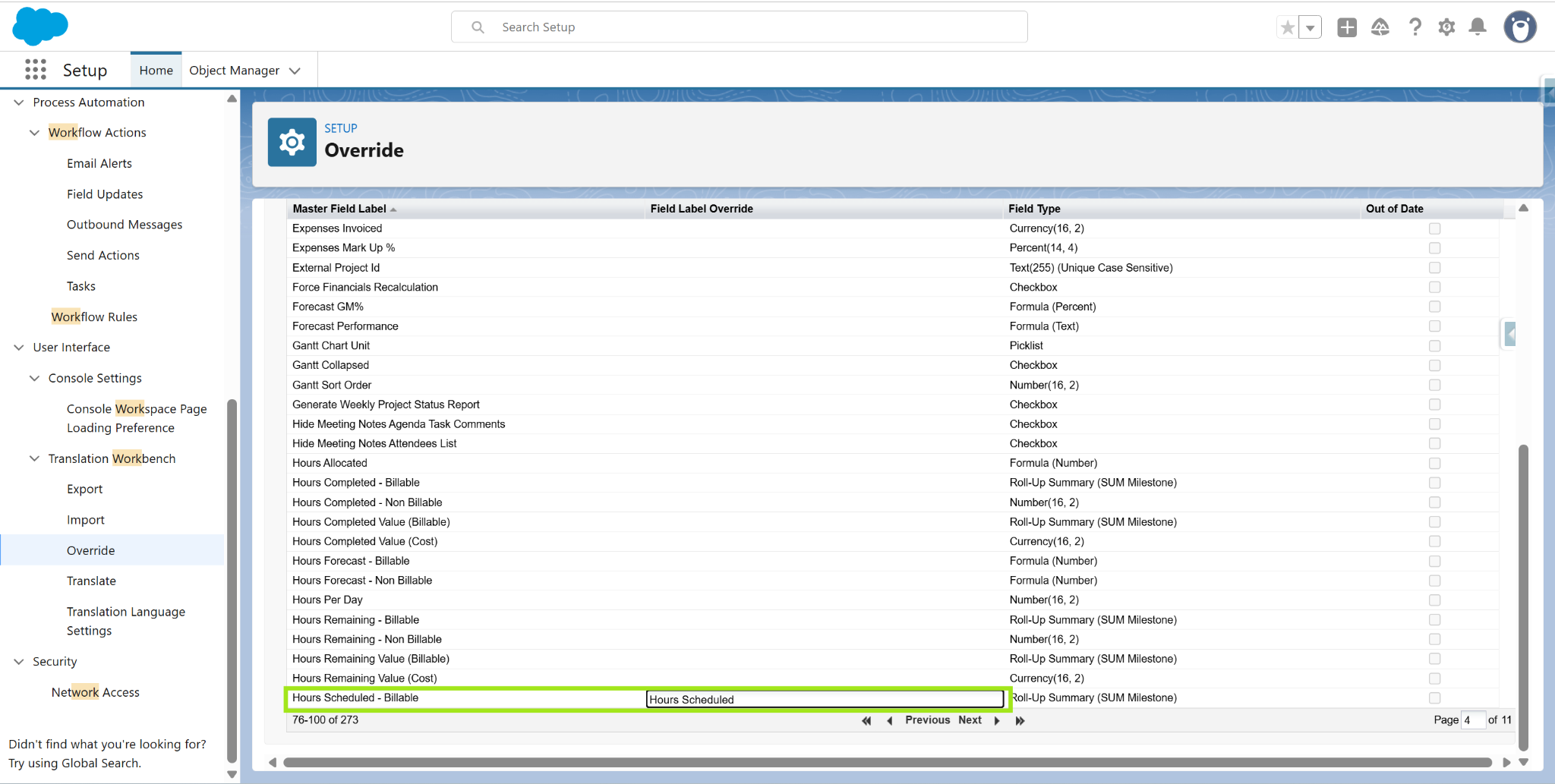Open the Translate setup page
Viewport: 1555px width, 784px height.
[91, 581]
